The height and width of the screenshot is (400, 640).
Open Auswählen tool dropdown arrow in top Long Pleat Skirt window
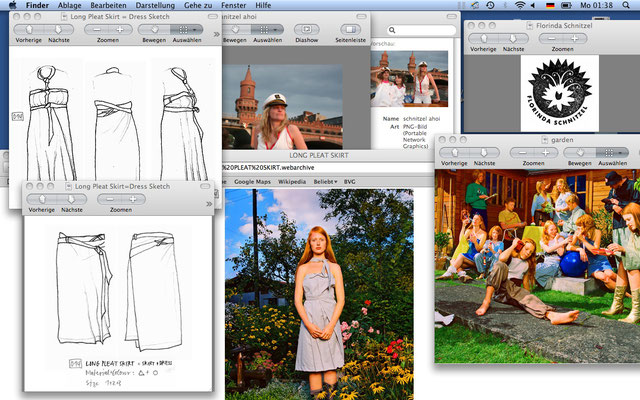point(197,30)
